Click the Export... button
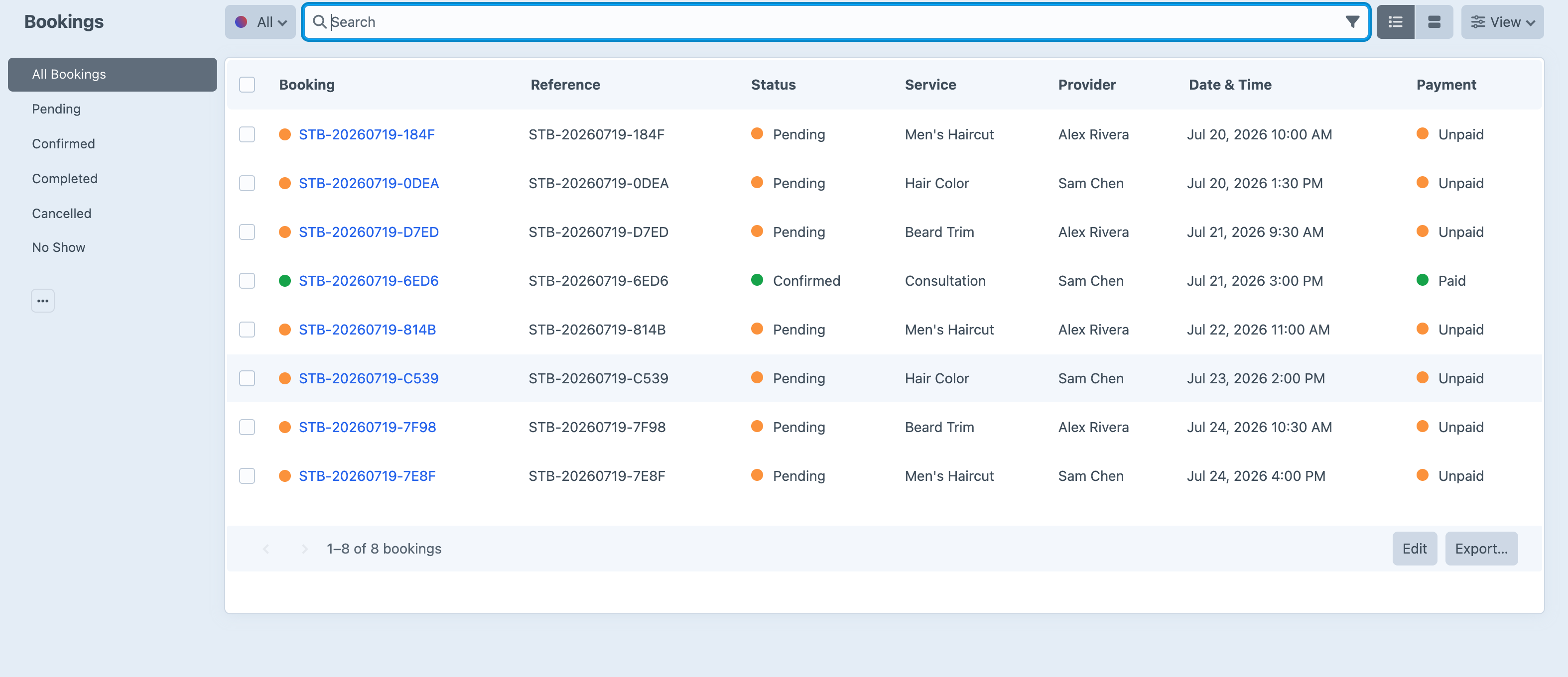The height and width of the screenshot is (677, 1568). [1481, 549]
